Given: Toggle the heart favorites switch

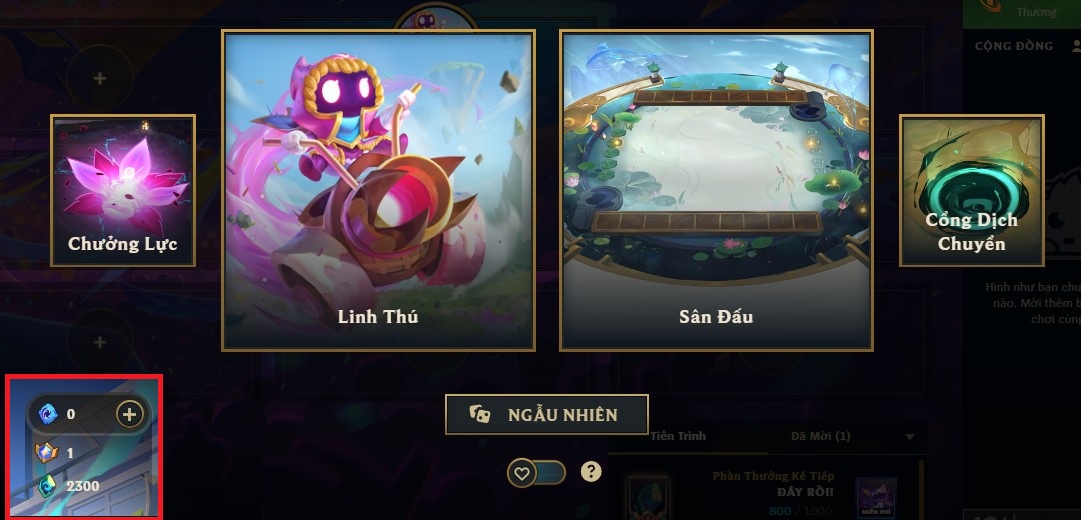Looking at the screenshot, I should (536, 473).
